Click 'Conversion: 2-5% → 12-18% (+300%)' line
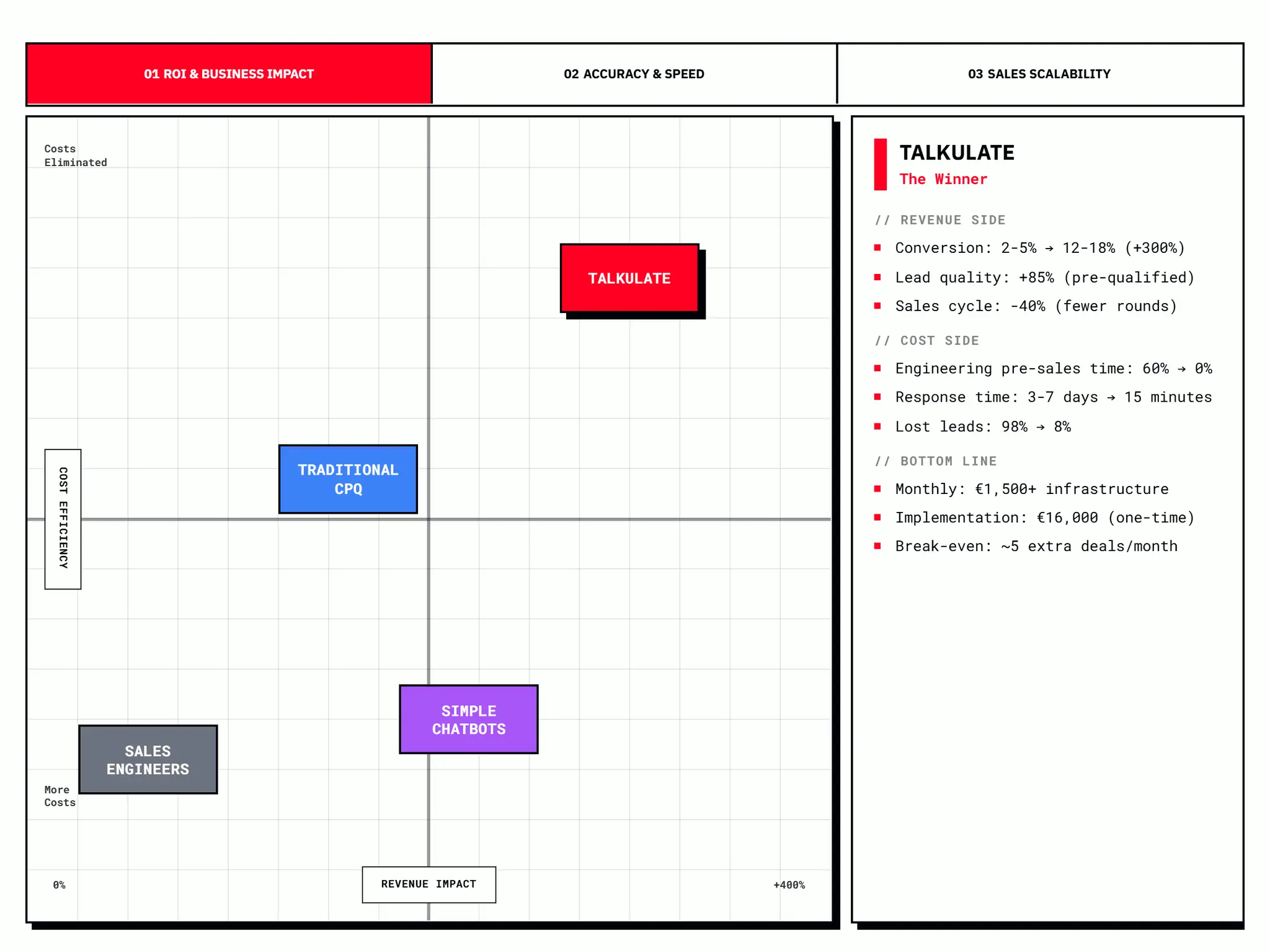The width and height of the screenshot is (1270, 952). (x=1040, y=248)
